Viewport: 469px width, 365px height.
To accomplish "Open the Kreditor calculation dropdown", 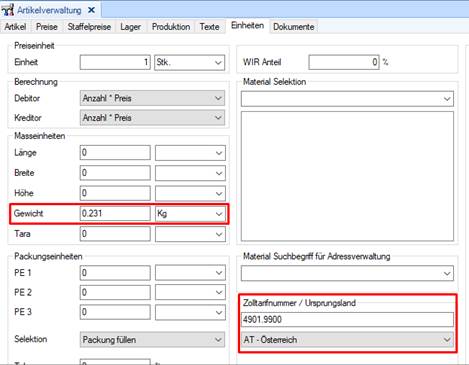I will [x=152, y=118].
